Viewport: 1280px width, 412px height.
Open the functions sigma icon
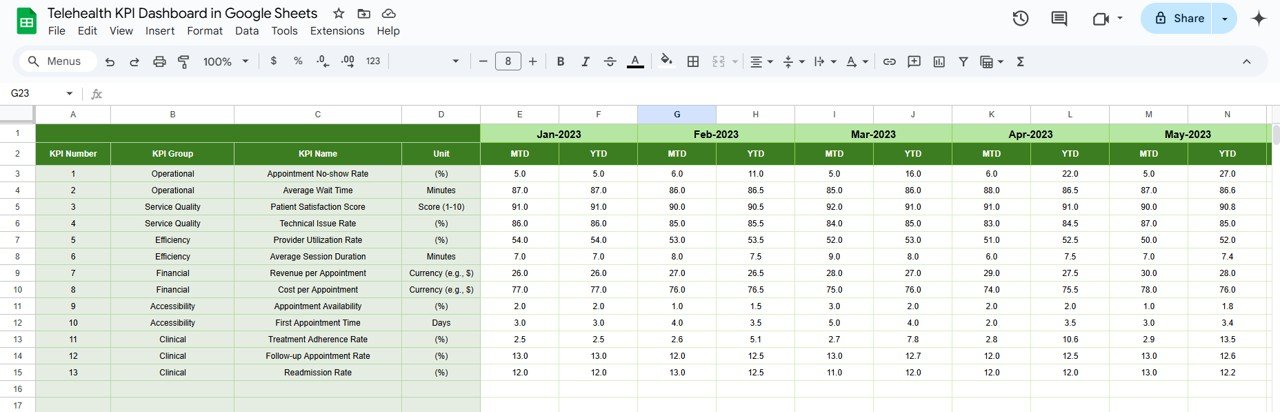[x=1020, y=62]
